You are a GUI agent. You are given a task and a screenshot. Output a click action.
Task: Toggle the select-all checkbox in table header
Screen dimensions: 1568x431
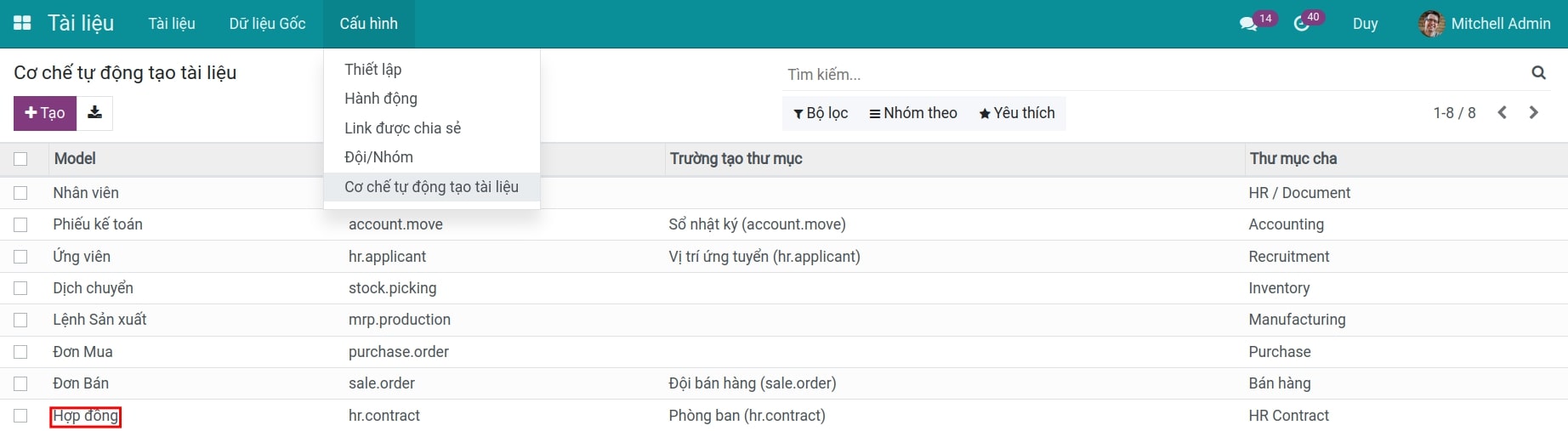point(20,159)
